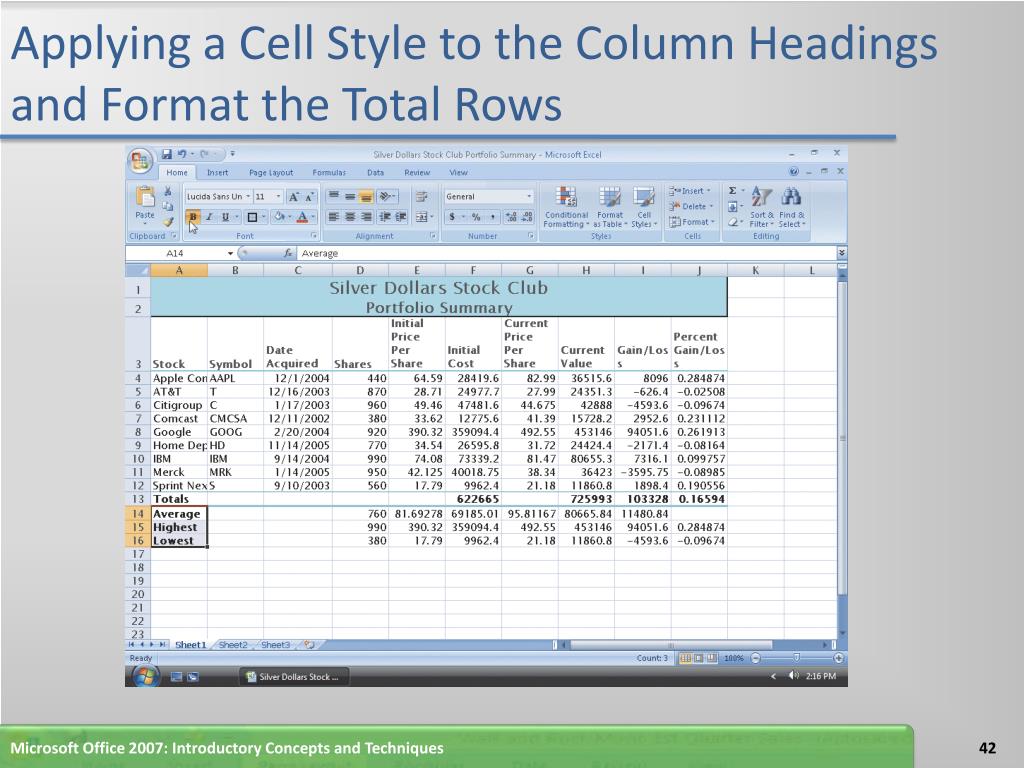Switch to Normal view in status bar
Image resolution: width=1024 pixels, height=768 pixels.
[686, 658]
